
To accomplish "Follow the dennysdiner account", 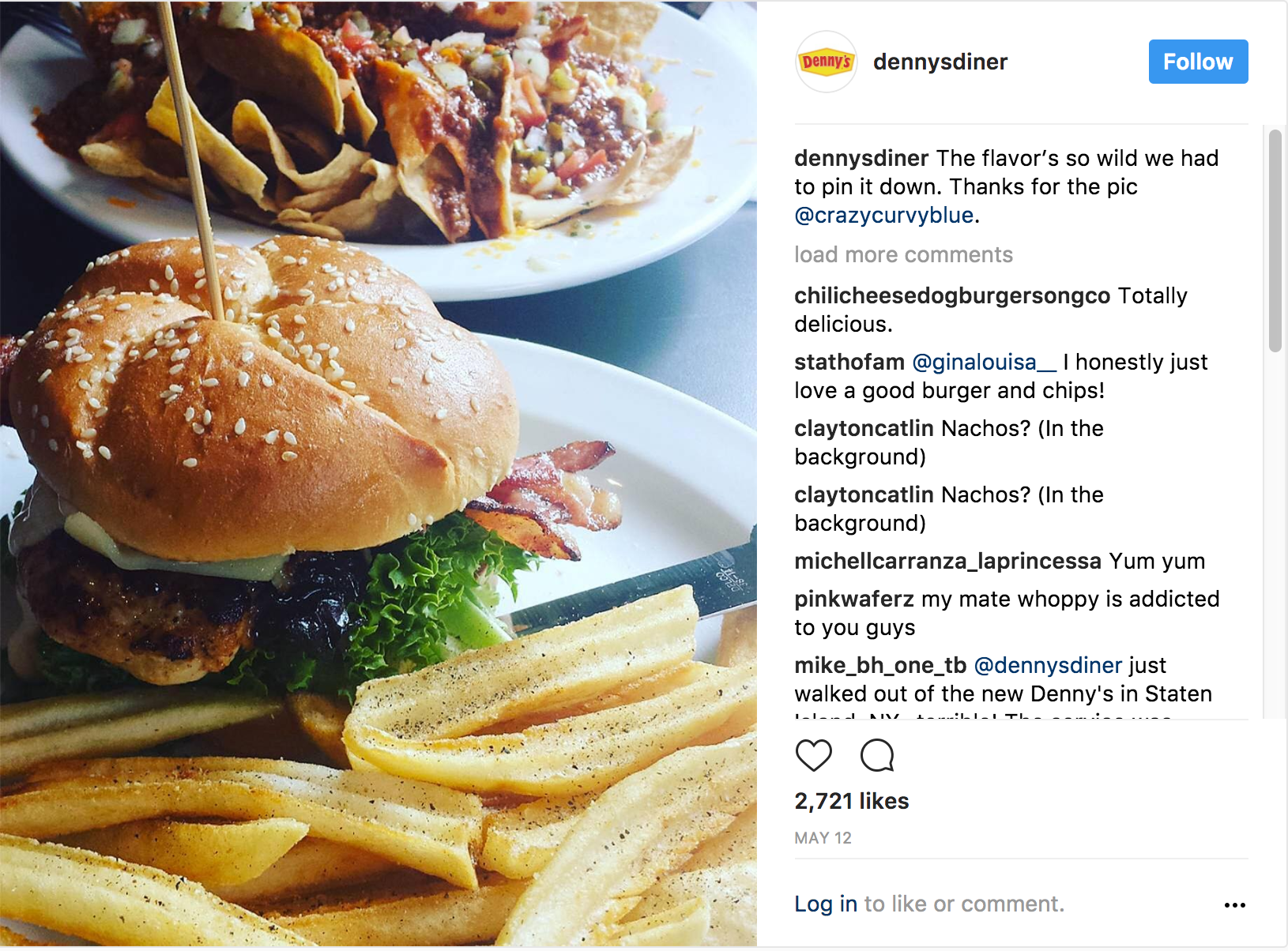I will 1198,62.
